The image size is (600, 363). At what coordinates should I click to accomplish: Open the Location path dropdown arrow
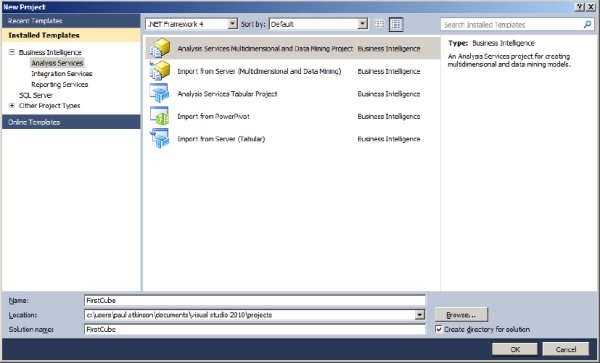[x=420, y=315]
